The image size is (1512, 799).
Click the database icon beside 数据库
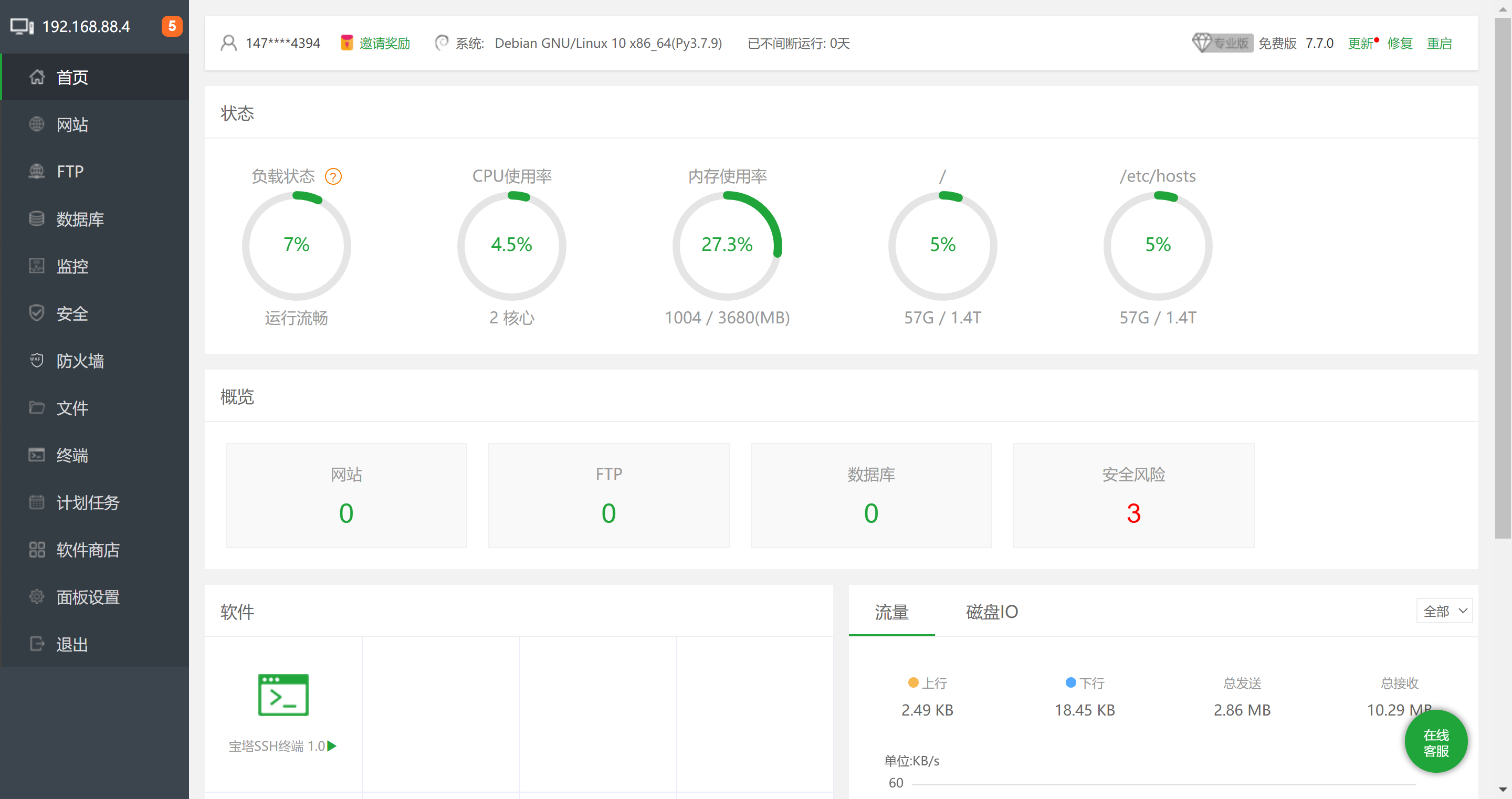(x=36, y=218)
